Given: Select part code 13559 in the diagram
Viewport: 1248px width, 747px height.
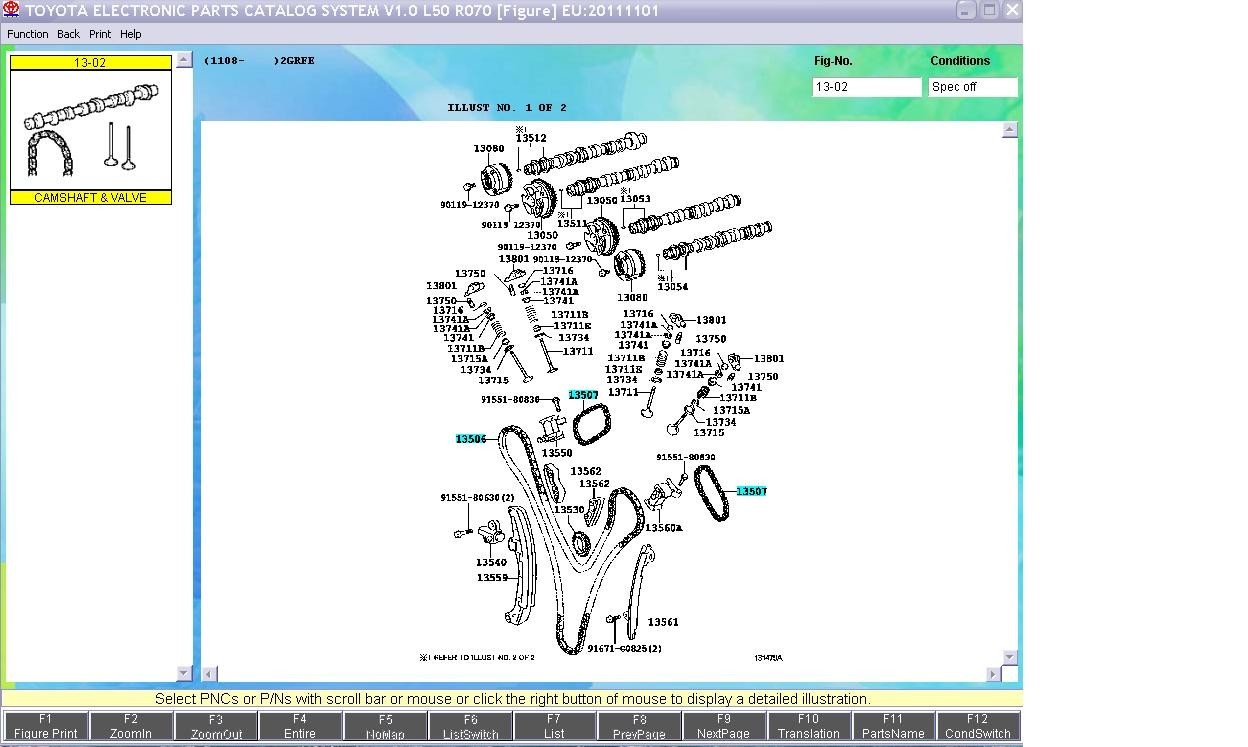Looking at the screenshot, I should (x=491, y=578).
